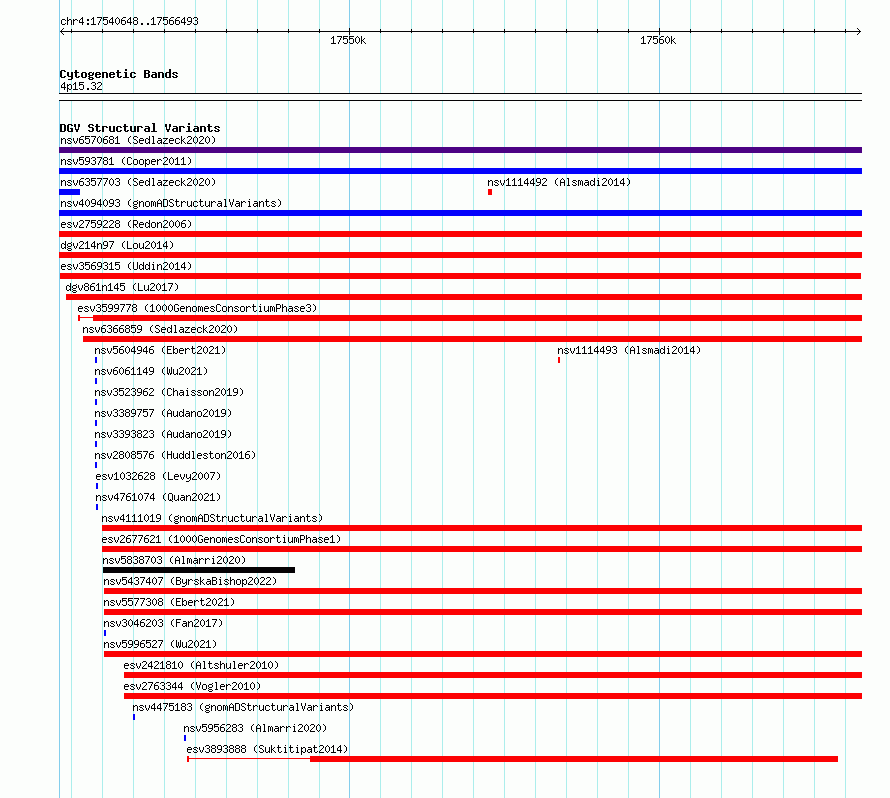
Task: Click the chr4:17540648..17566493 coordinate label
Action: pyautogui.click(x=129, y=21)
